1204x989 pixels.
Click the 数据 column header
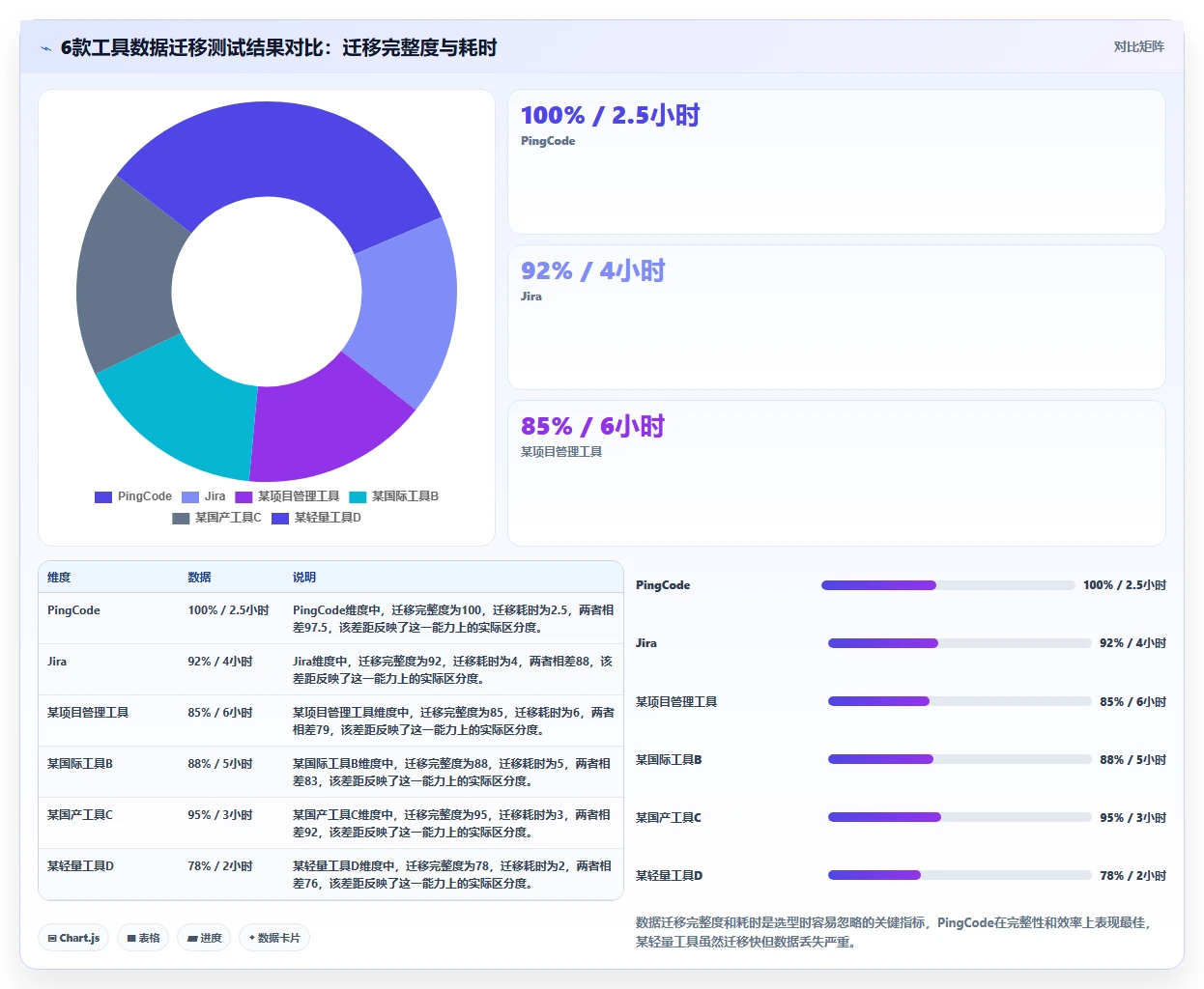click(x=199, y=578)
